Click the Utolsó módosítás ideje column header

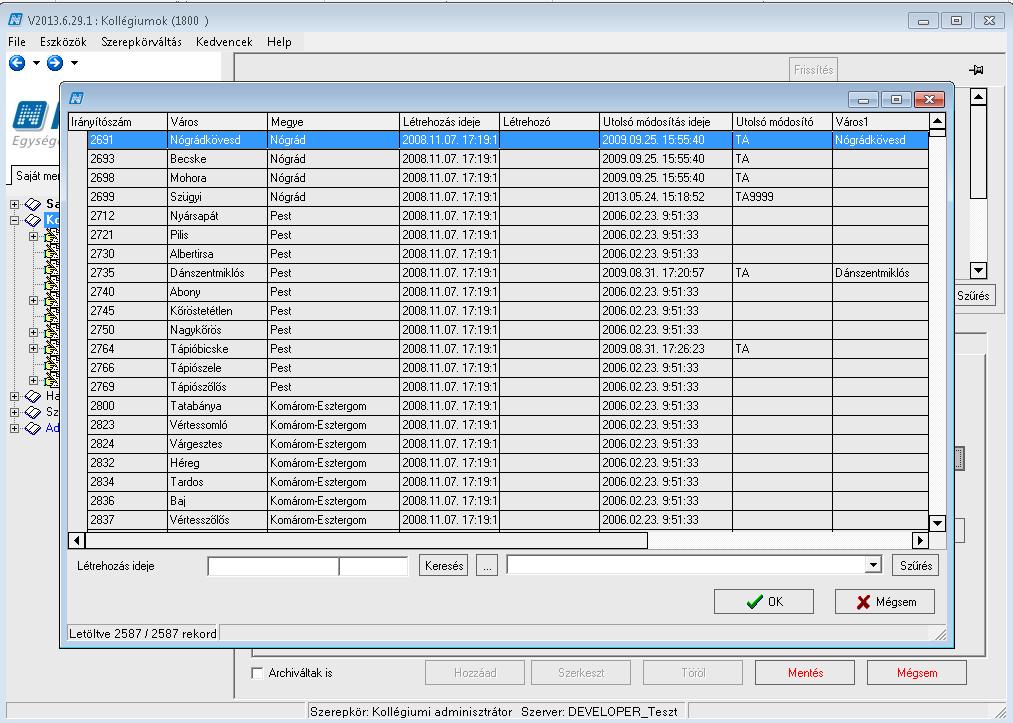666,121
